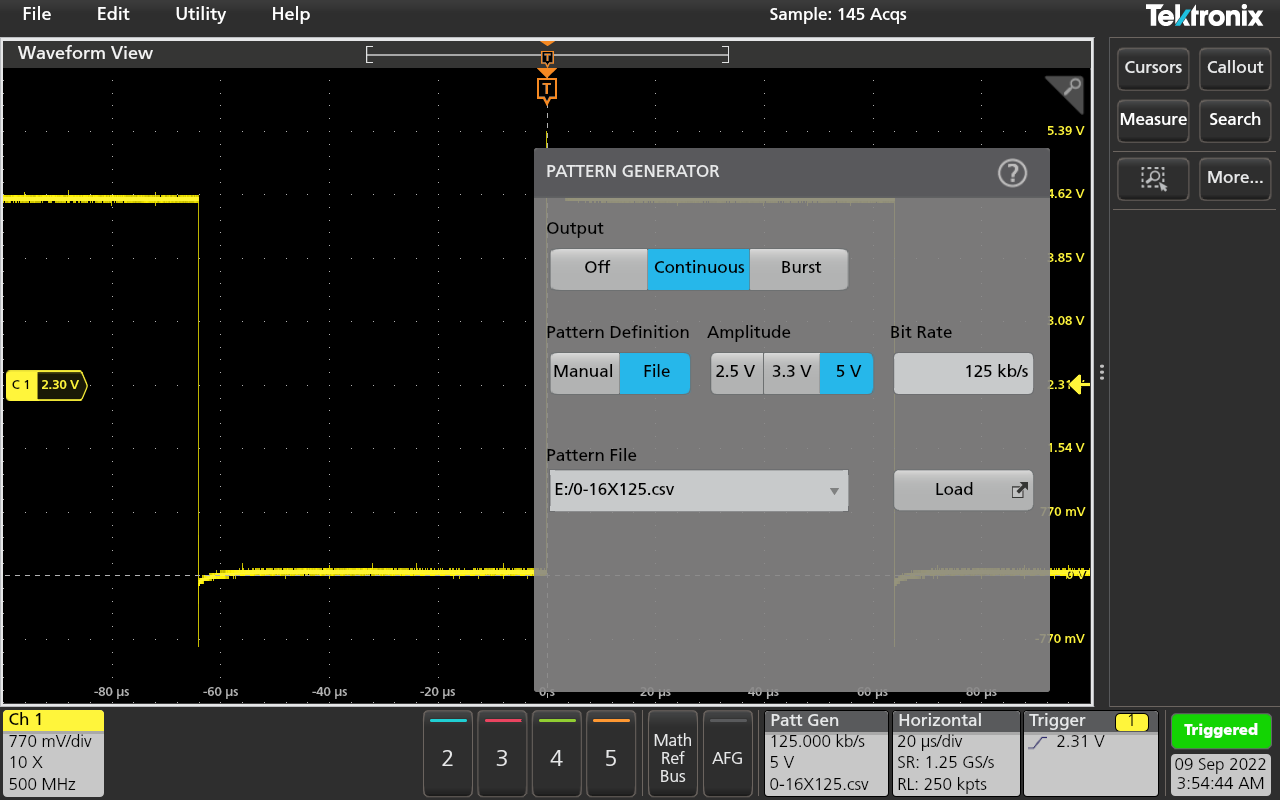
Task: Open the Pattern File dropdown
Action: coord(833,490)
